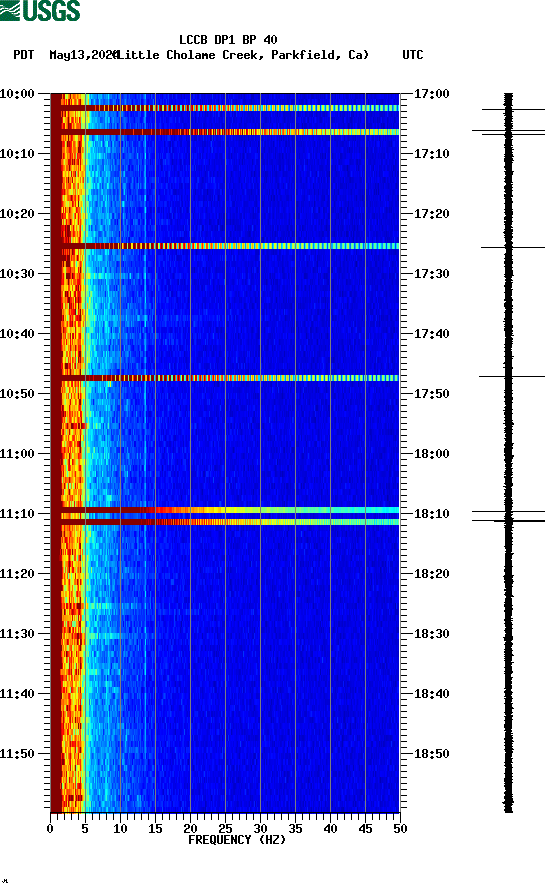Click the seismogram spike near 17:47 UTC
The height and width of the screenshot is (892, 552).
click(512, 376)
